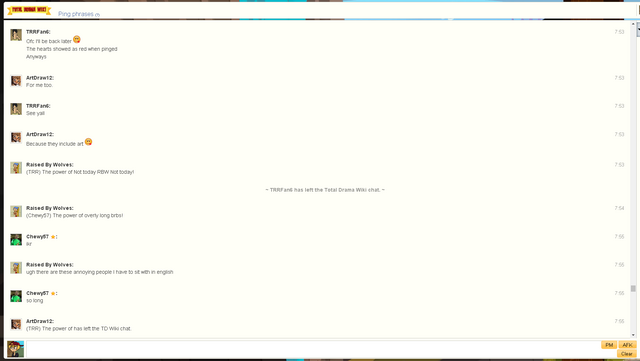This screenshot has height=361, width=640.
Task: Click TRRFan6's avatar beside "be back later"
Action: 16,35
